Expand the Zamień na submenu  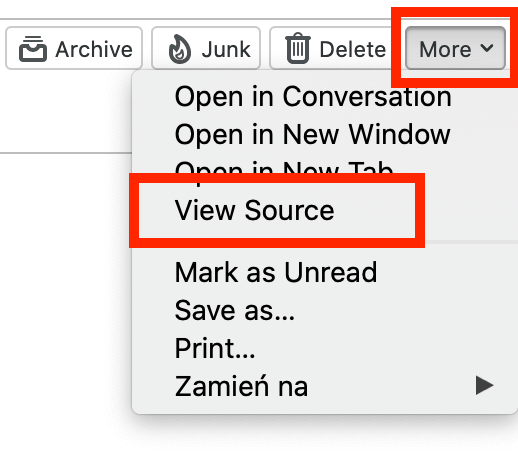324,386
